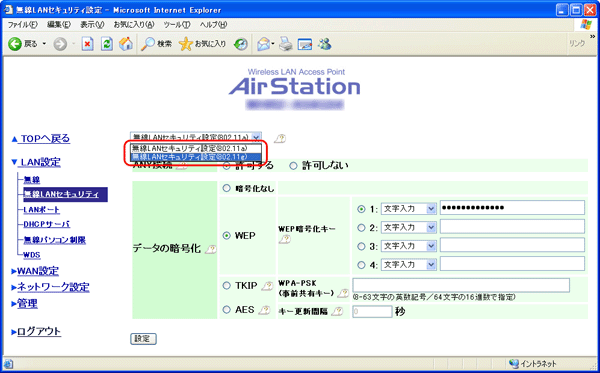Click the WEP key 1 password field
The height and width of the screenshot is (373, 600).
click(x=512, y=208)
